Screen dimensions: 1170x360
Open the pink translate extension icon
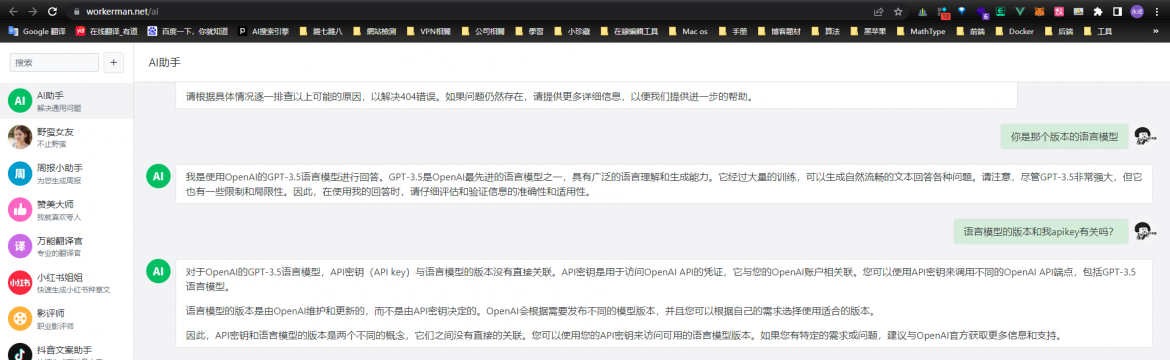click(x=1059, y=12)
